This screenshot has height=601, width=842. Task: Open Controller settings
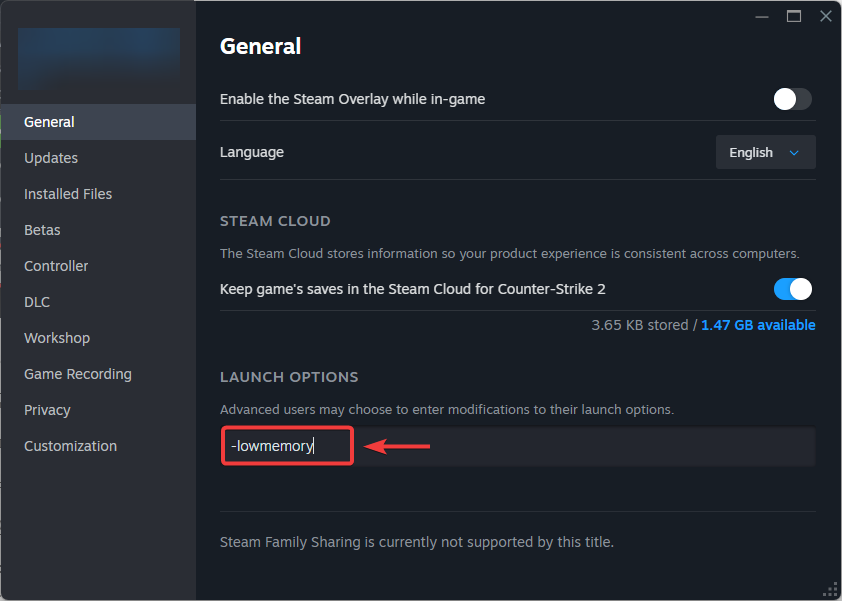pyautogui.click(x=56, y=266)
